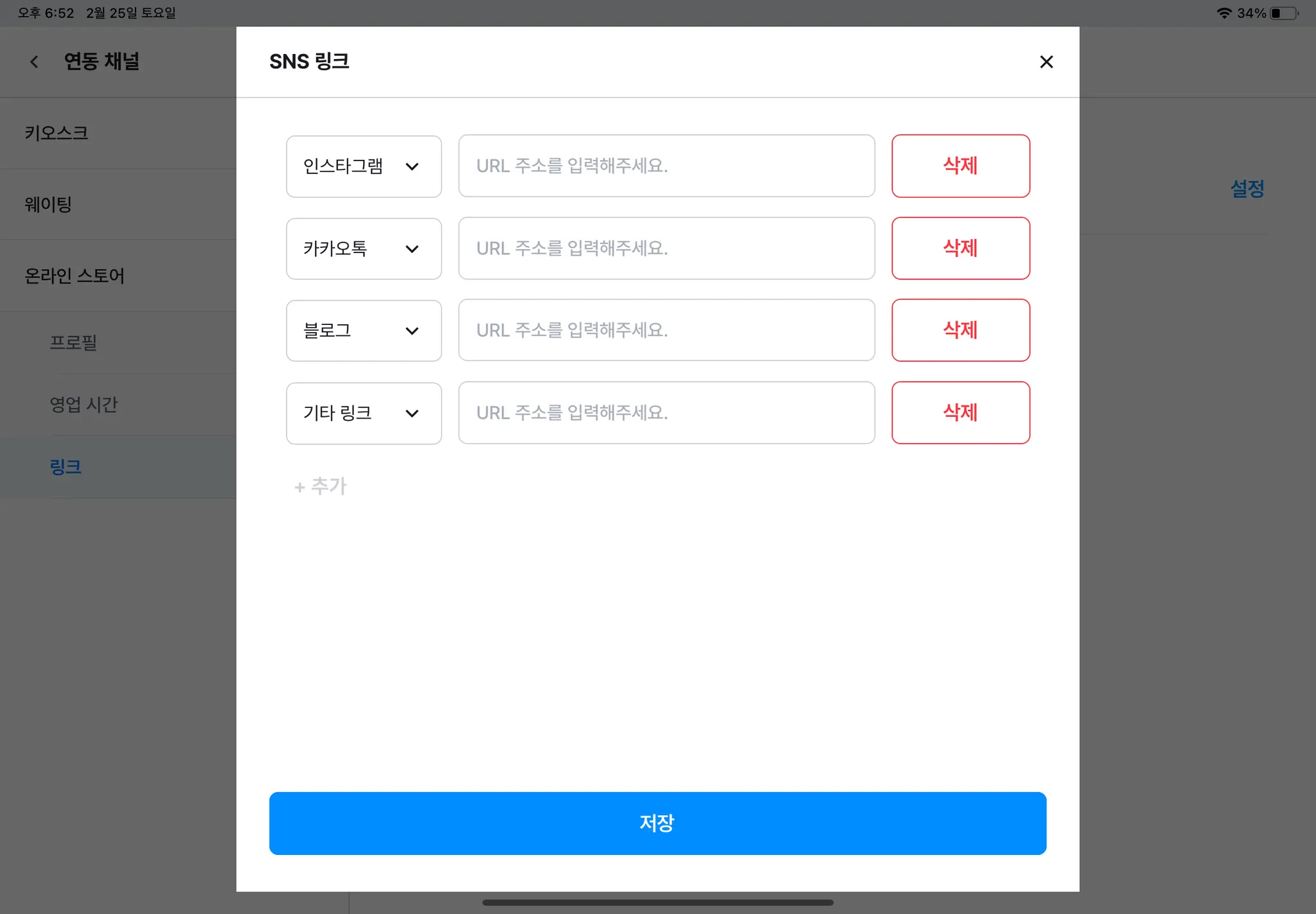Delete the 인스타그램 link row
The width and height of the screenshot is (1316, 914).
click(x=960, y=166)
